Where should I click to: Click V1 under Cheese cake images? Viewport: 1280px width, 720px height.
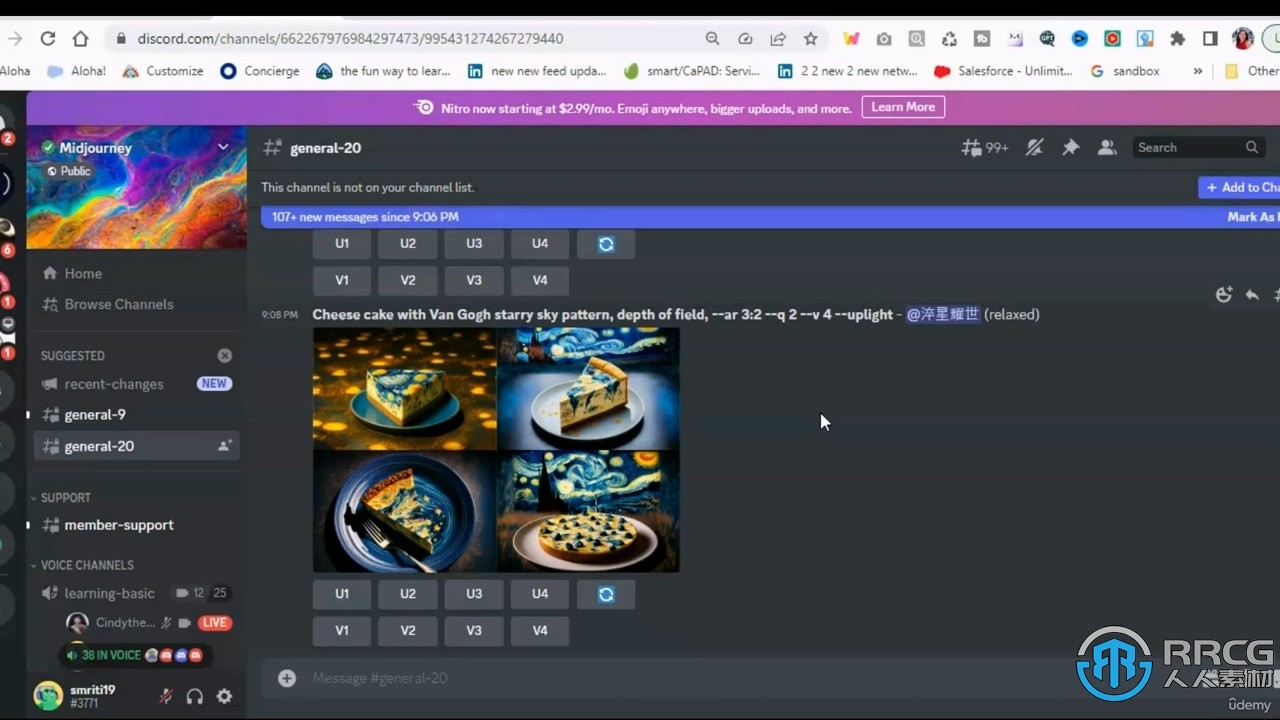coord(342,630)
